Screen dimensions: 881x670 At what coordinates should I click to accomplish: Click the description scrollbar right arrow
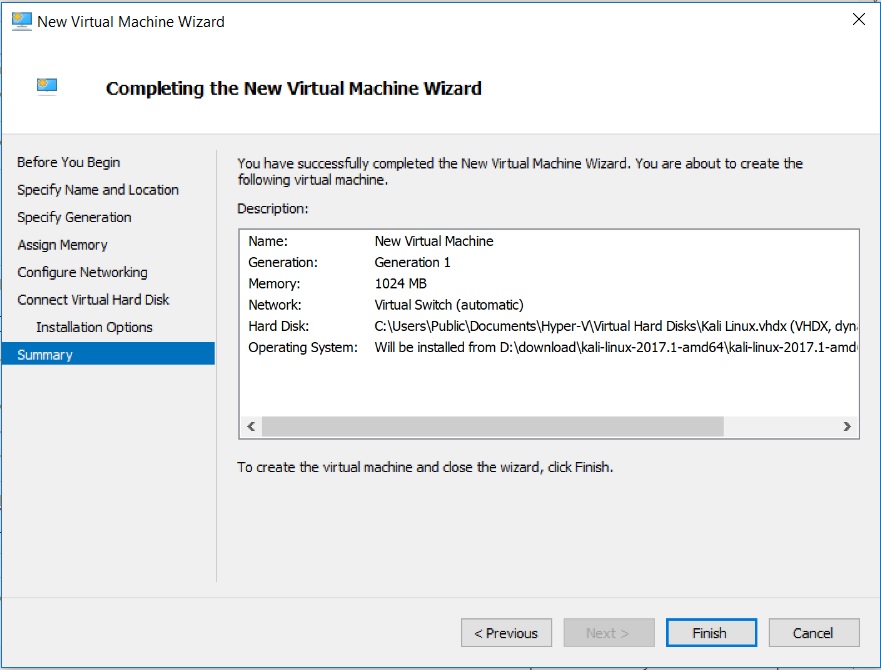tap(847, 427)
